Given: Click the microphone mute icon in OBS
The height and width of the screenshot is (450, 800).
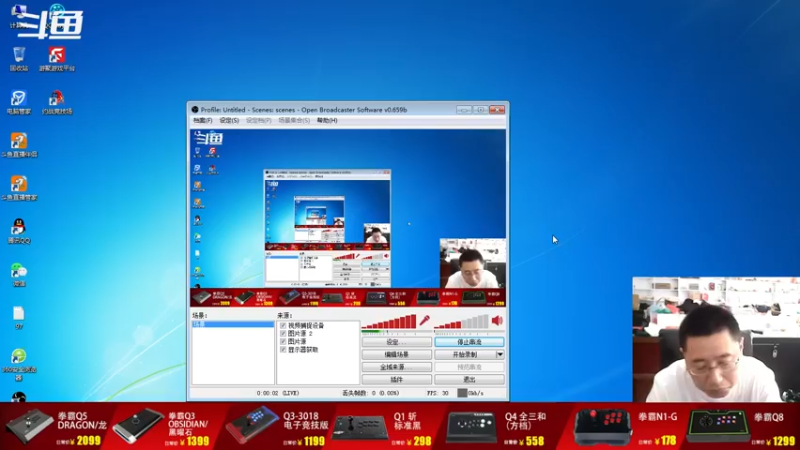Looking at the screenshot, I should (424, 321).
